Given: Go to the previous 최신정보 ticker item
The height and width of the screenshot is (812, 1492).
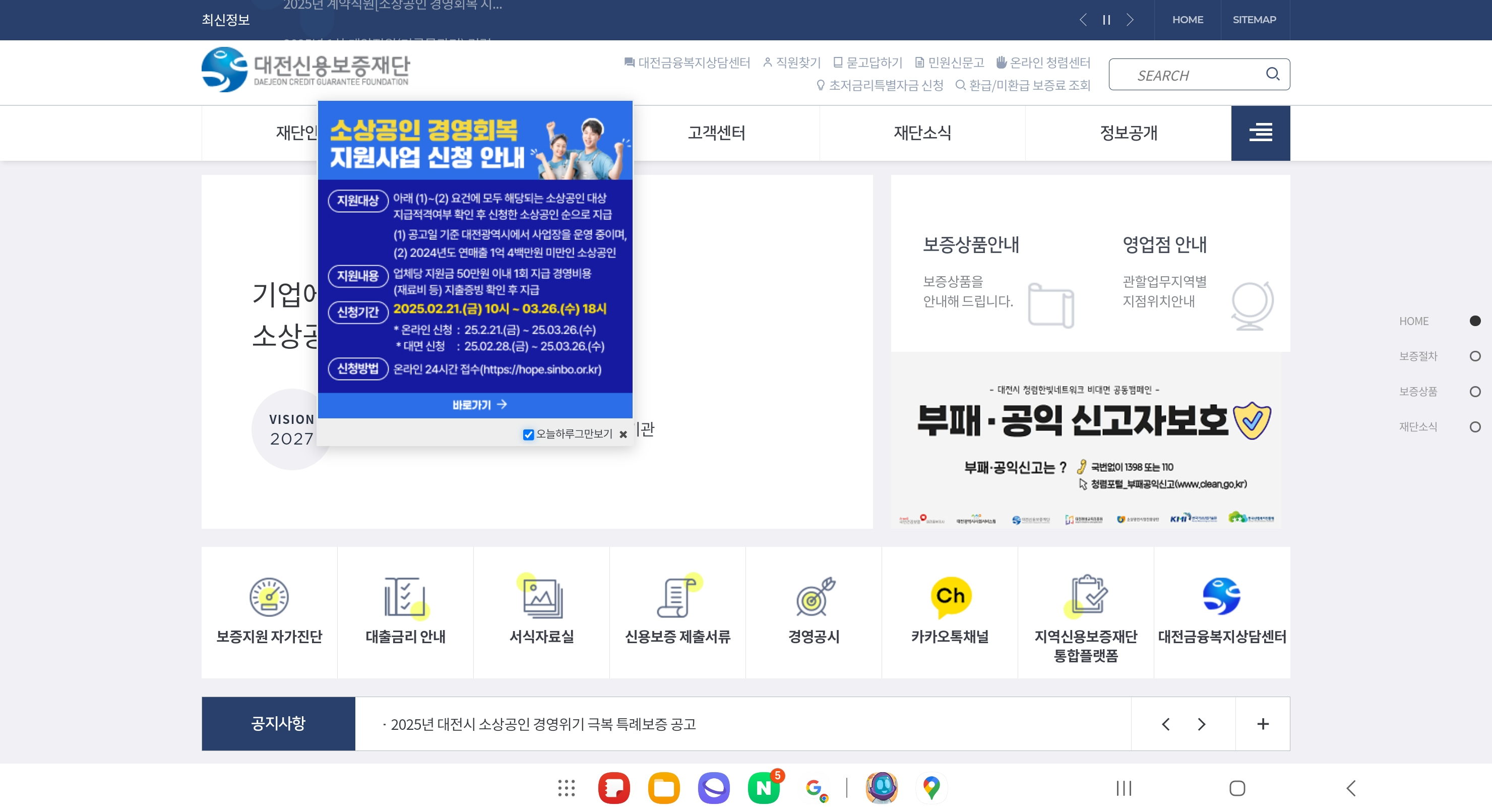Looking at the screenshot, I should pyautogui.click(x=1083, y=20).
